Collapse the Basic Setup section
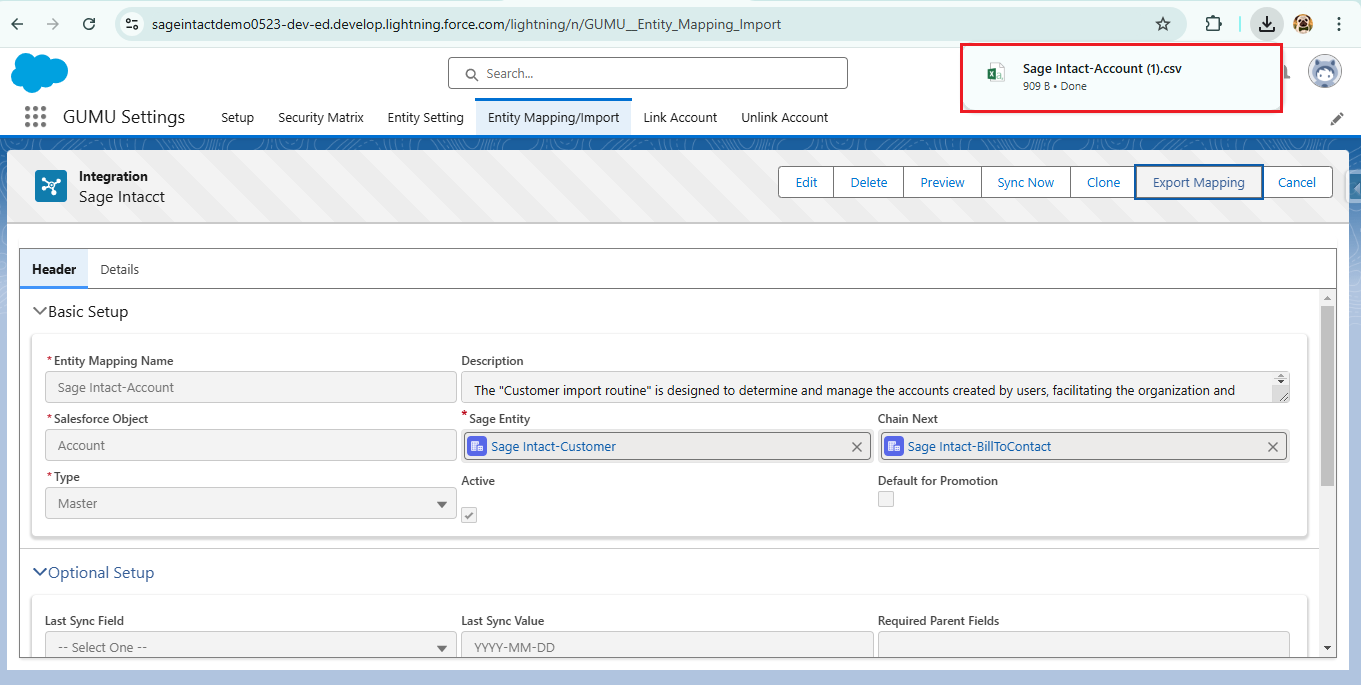 (41, 312)
